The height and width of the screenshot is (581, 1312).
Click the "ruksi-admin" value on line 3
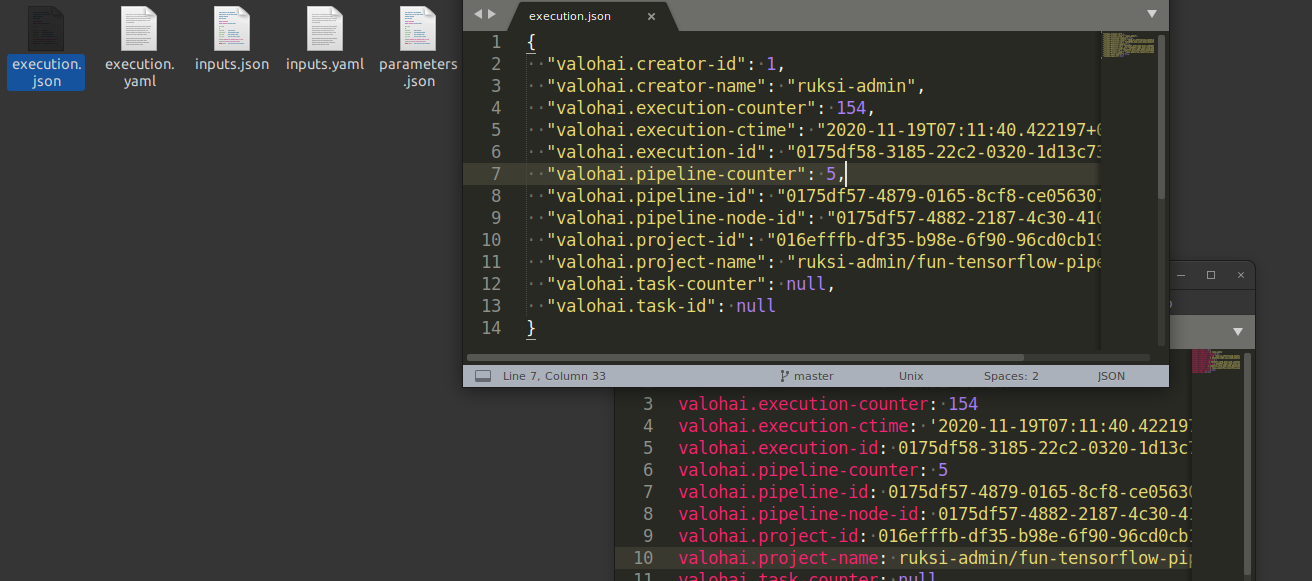coord(856,86)
